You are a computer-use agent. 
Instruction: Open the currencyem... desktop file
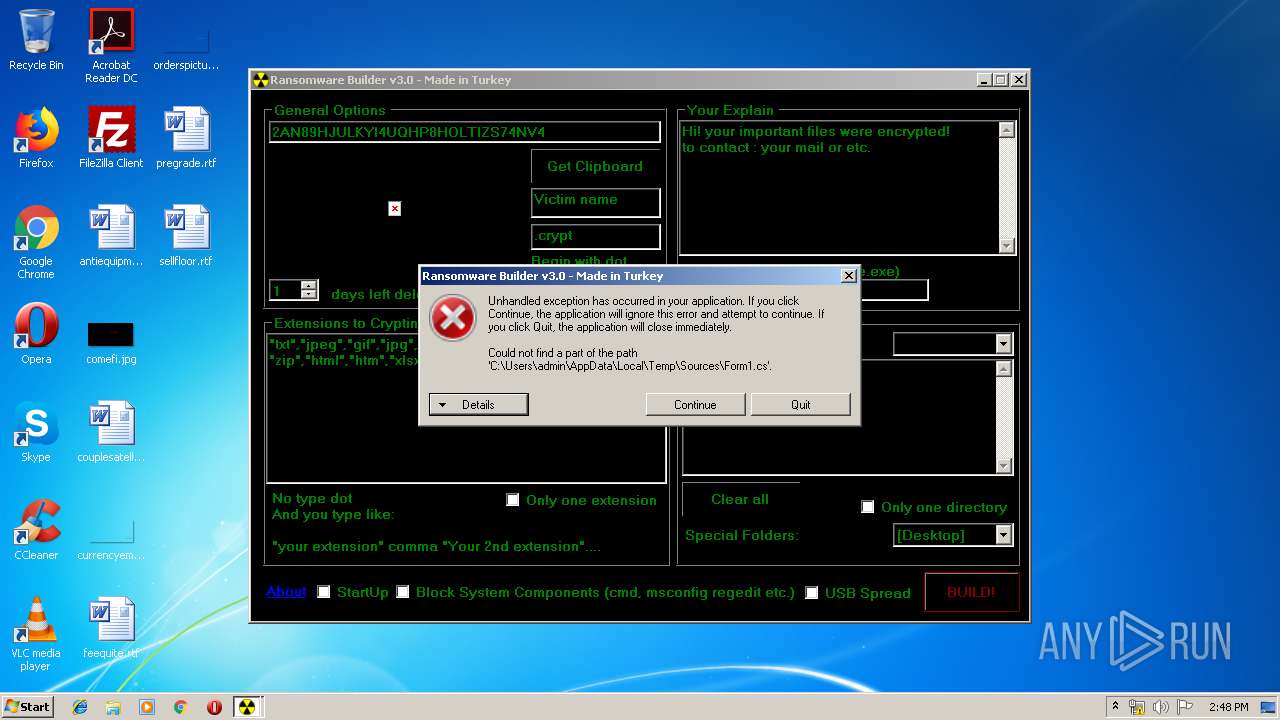pos(111,540)
